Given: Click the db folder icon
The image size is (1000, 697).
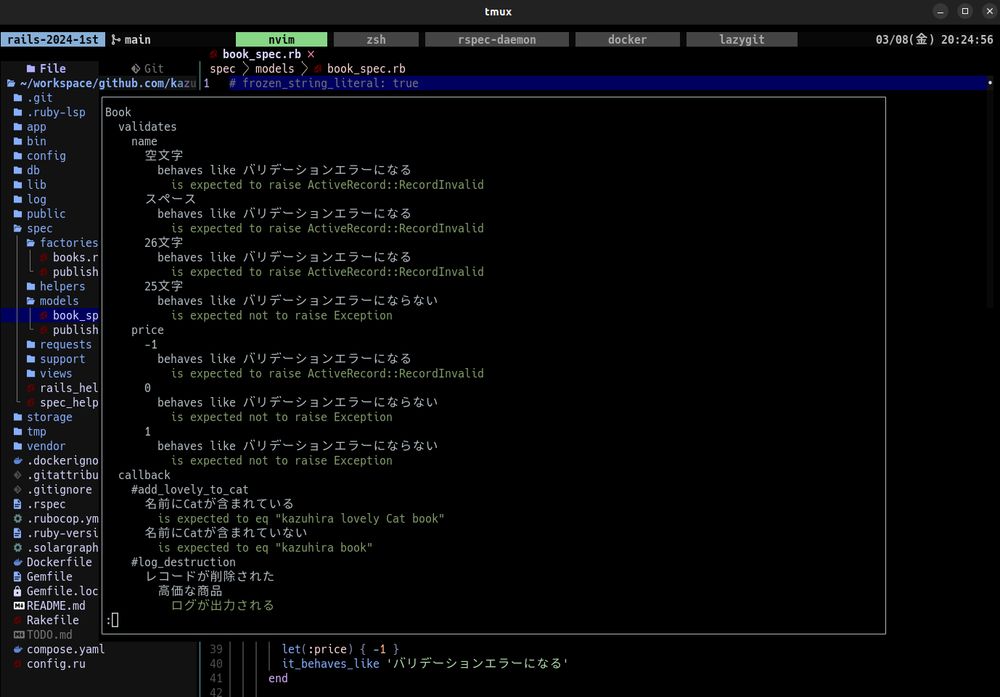Looking at the screenshot, I should [x=18, y=170].
